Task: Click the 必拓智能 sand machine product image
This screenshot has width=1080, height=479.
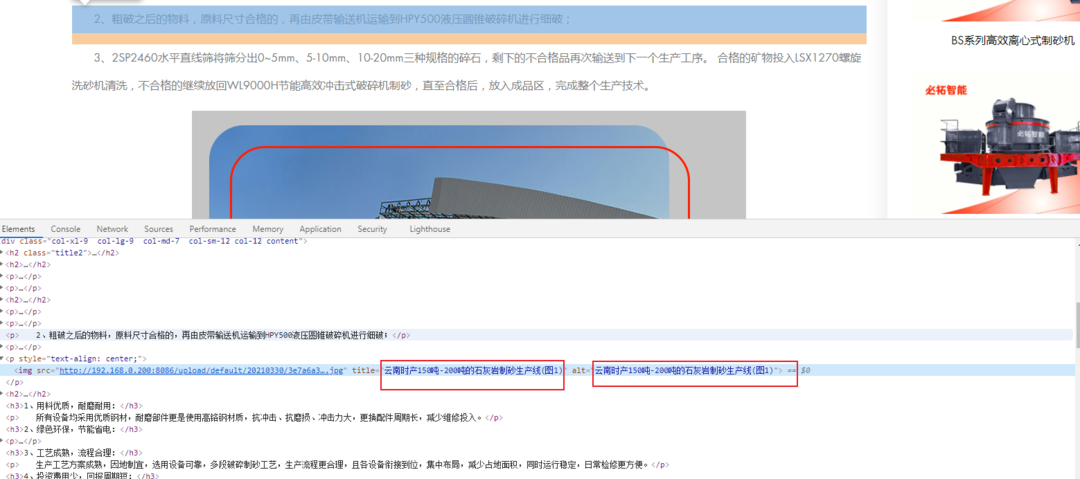Action: point(1000,140)
